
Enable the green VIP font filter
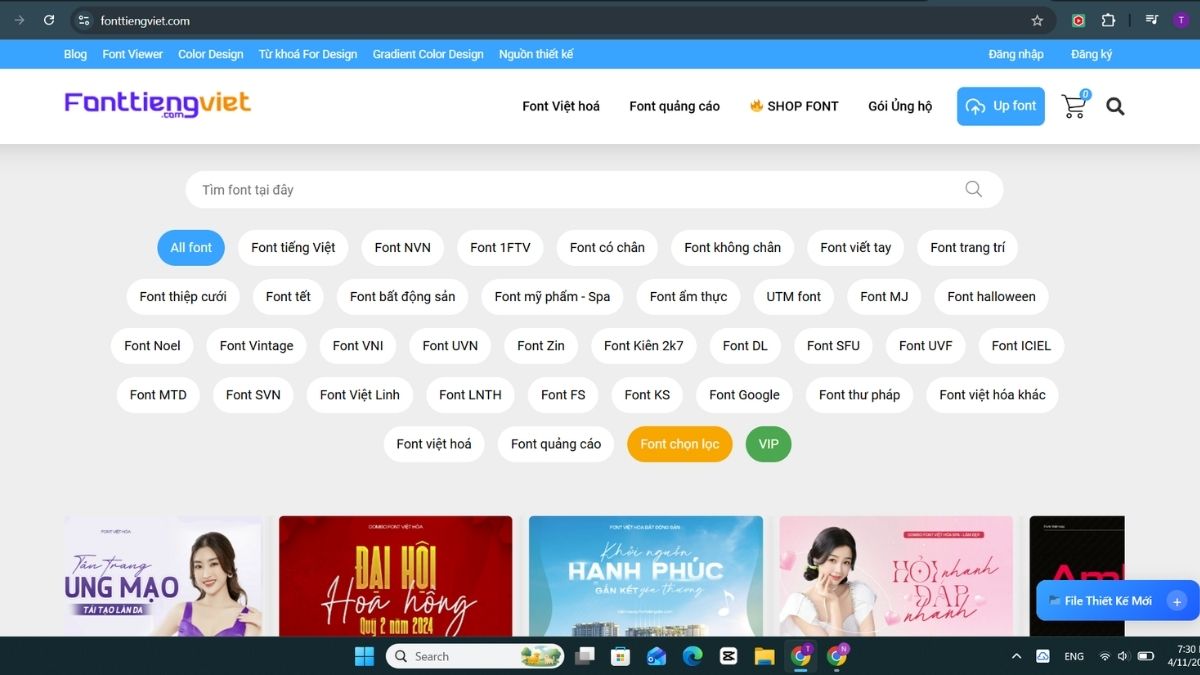[768, 444]
